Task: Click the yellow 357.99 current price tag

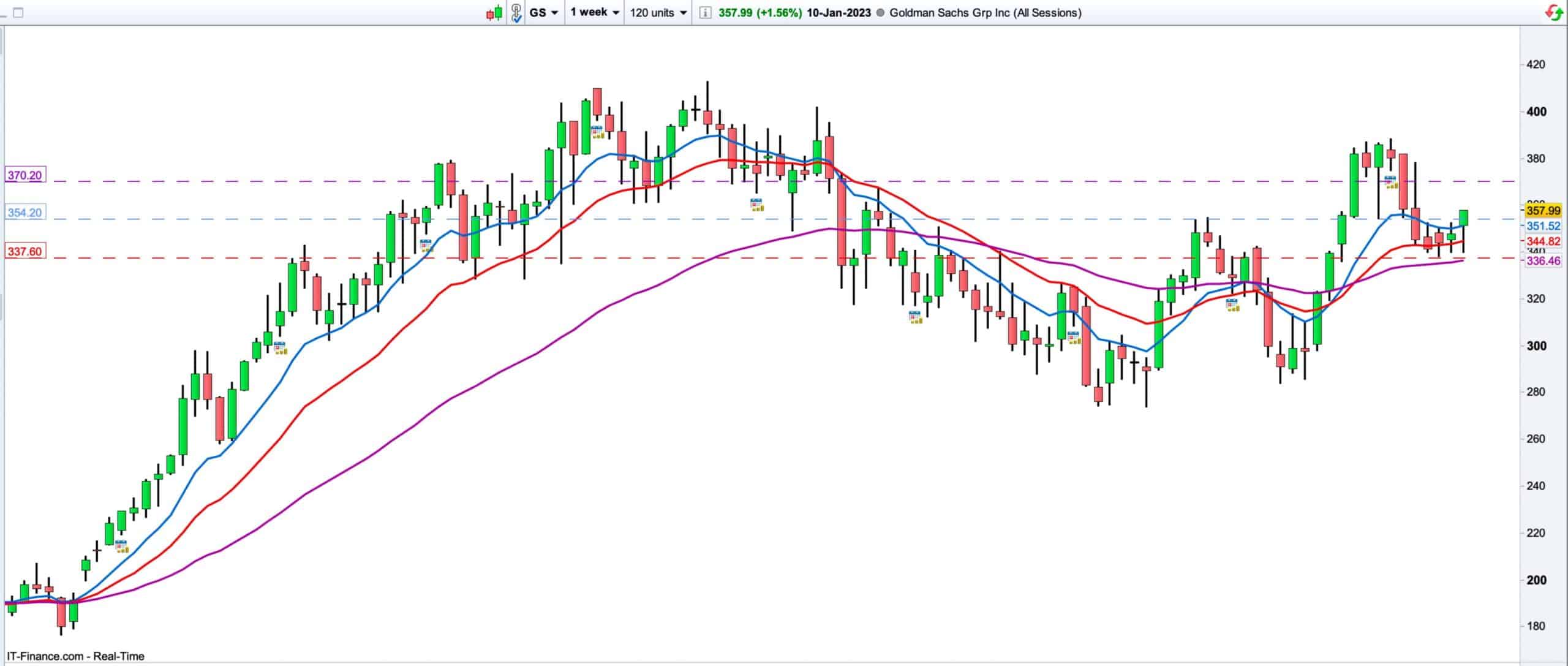Action: pos(1542,211)
